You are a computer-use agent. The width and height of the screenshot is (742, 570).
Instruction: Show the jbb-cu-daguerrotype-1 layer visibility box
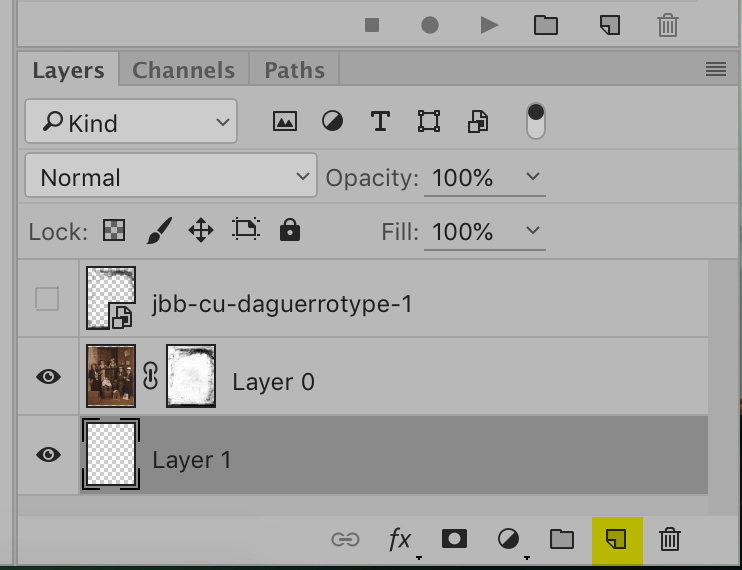[47, 298]
